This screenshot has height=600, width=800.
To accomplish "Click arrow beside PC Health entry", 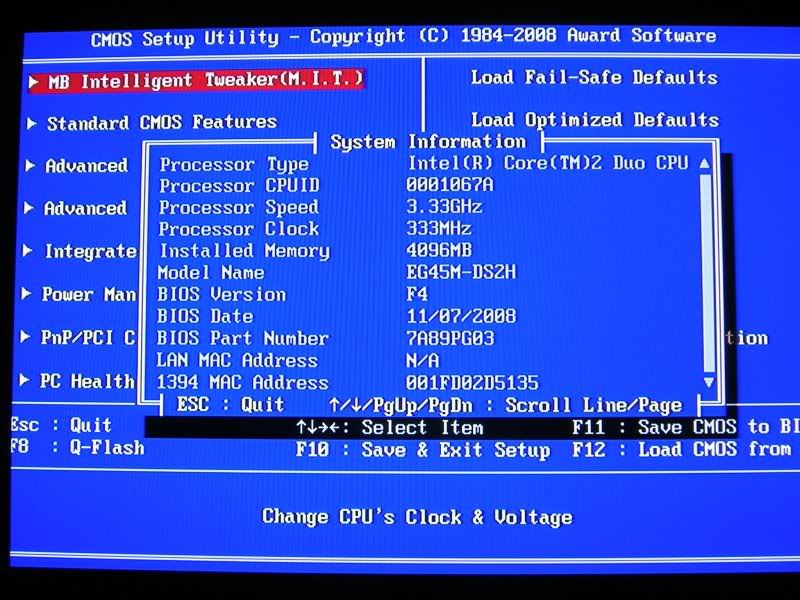I will (x=24, y=380).
